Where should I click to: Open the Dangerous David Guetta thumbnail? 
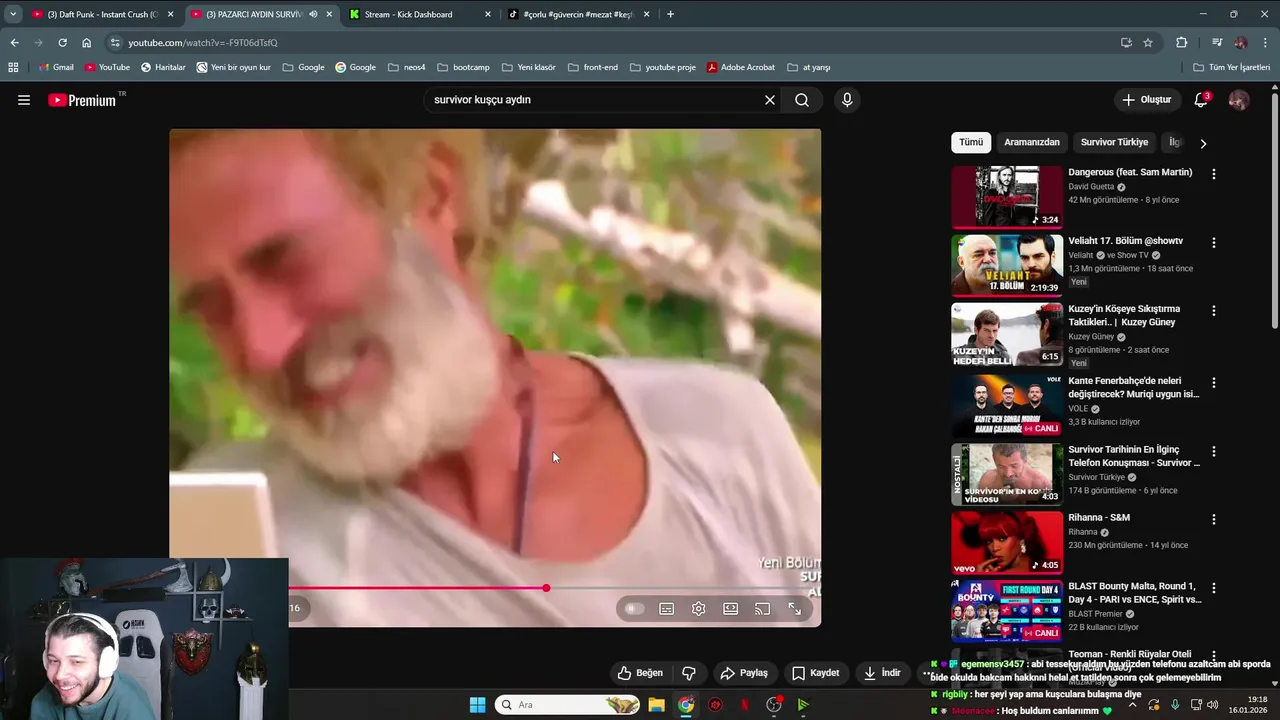click(1007, 197)
